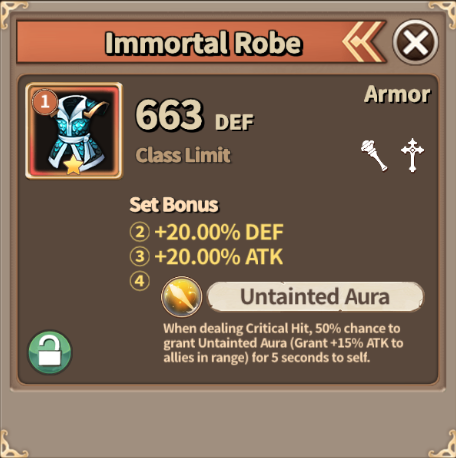Toggle the green unlock padlock icon
This screenshot has height=458, width=456.
pos(50,352)
